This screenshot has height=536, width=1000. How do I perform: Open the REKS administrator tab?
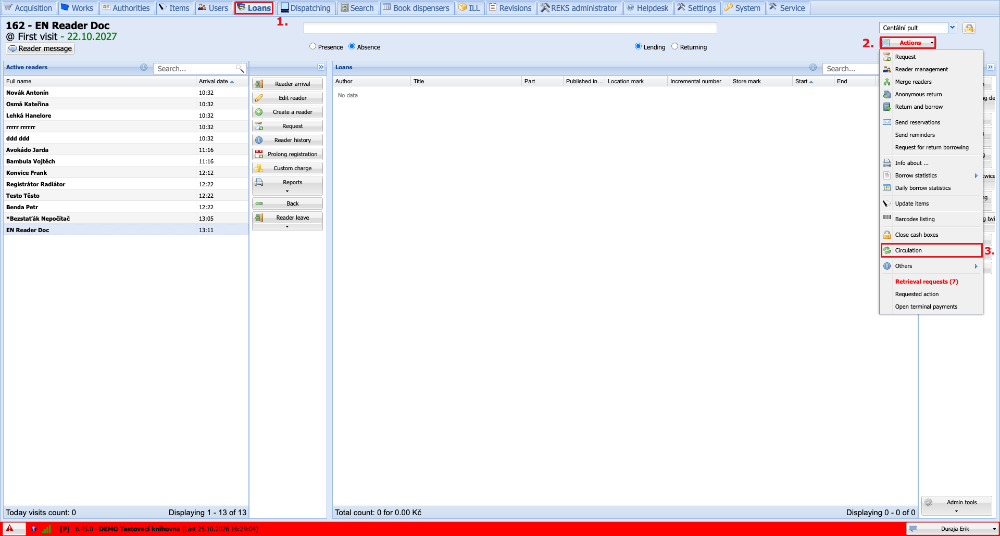tap(578, 8)
